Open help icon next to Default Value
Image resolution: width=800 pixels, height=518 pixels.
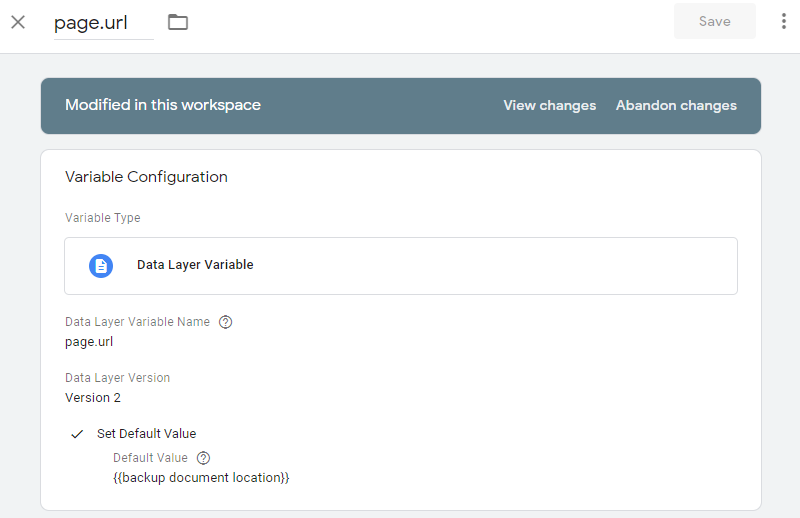[203, 458]
